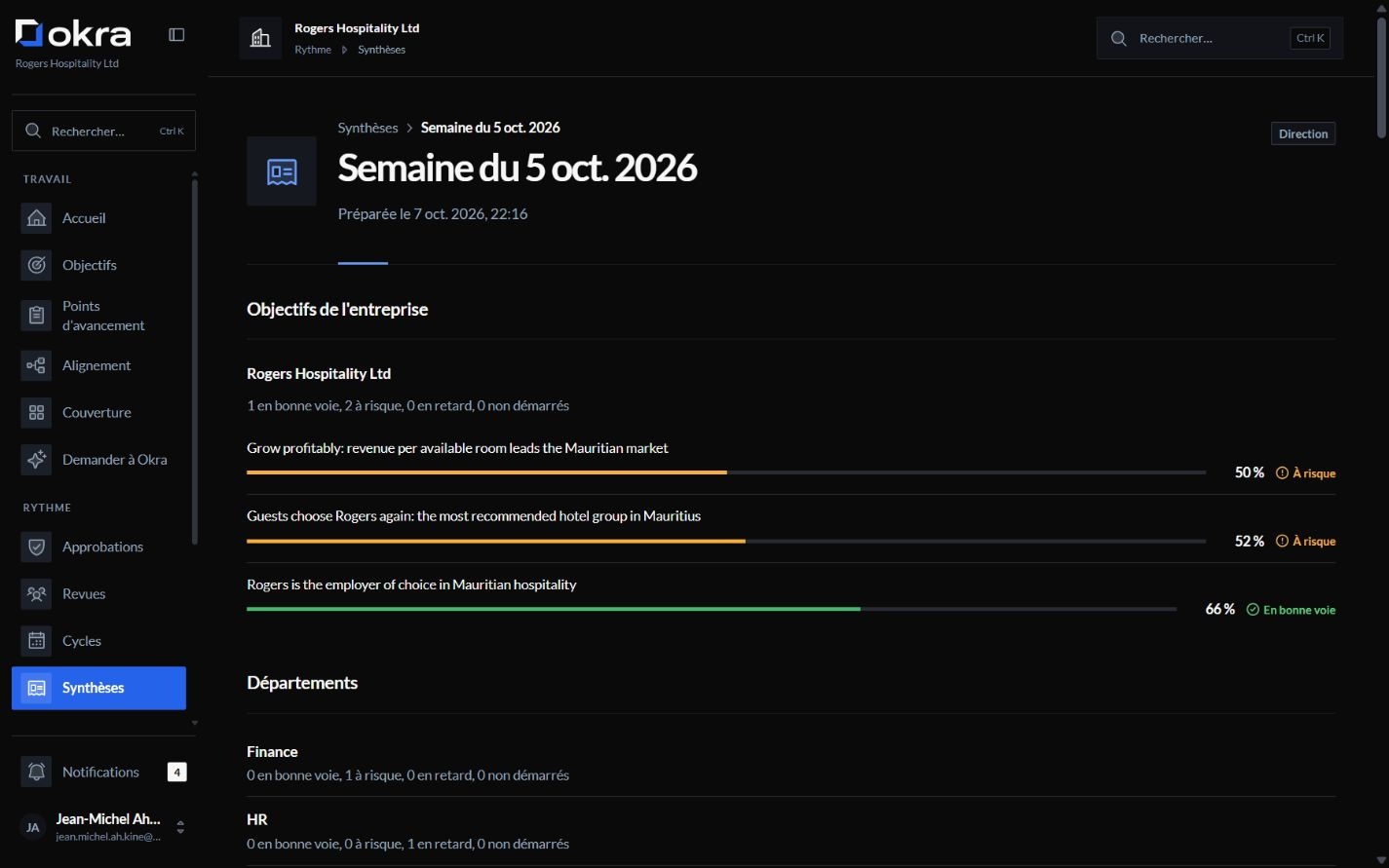The width and height of the screenshot is (1389, 868).
Task: Select the Accueil menu item
Action: coord(98,218)
